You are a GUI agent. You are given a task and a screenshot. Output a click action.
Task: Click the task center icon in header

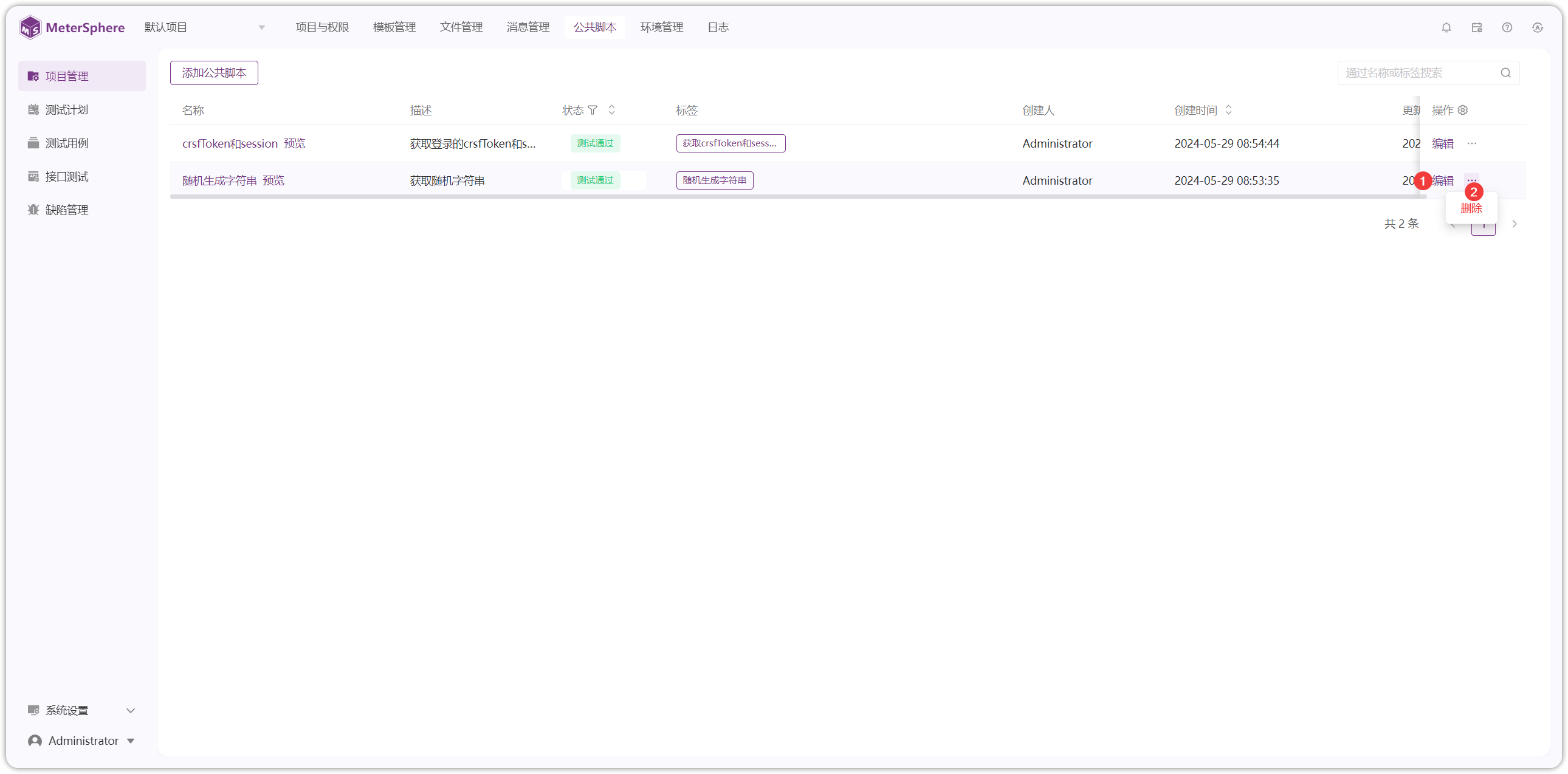click(x=1477, y=27)
